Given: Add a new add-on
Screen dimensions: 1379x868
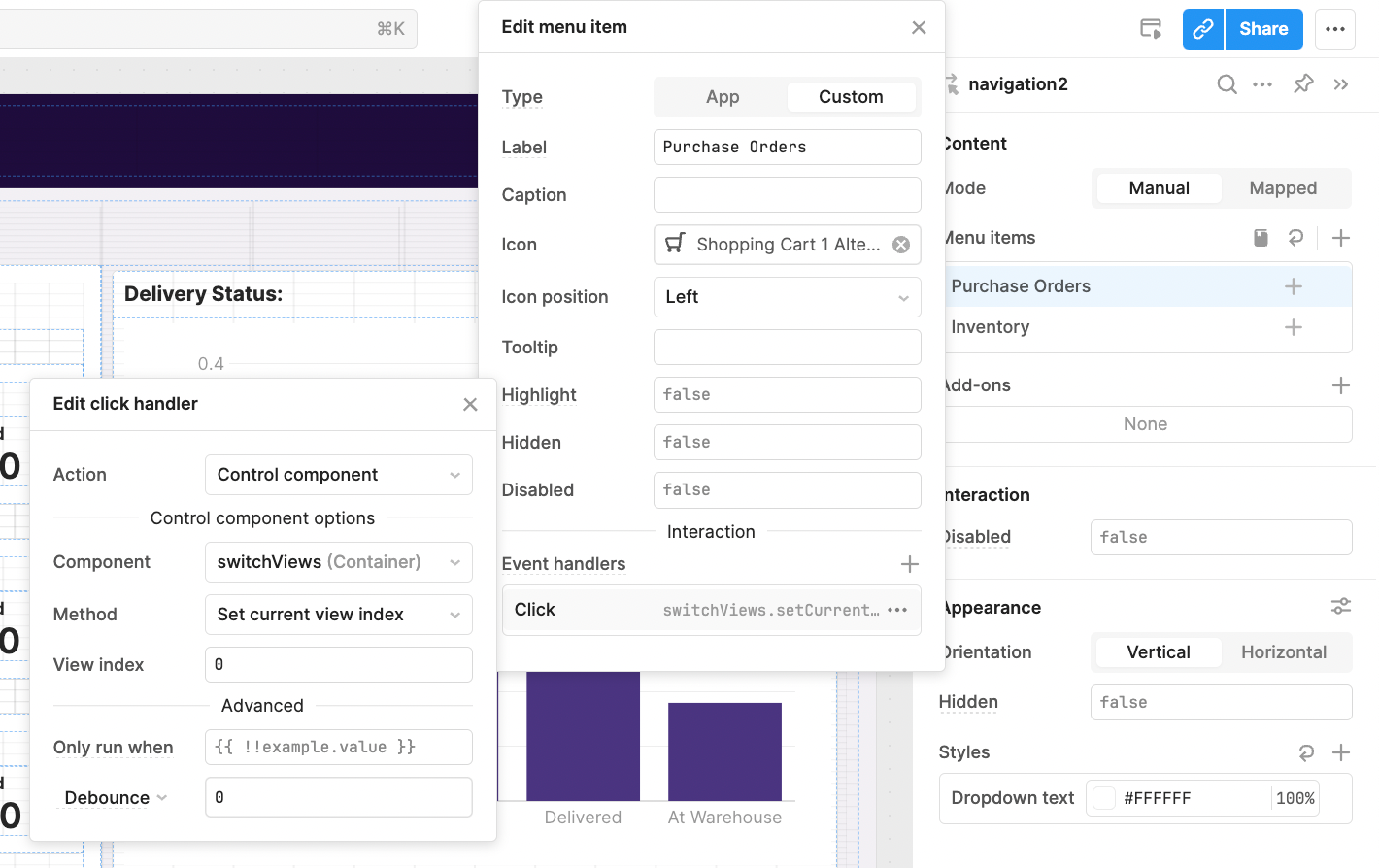Looking at the screenshot, I should click(x=1341, y=385).
